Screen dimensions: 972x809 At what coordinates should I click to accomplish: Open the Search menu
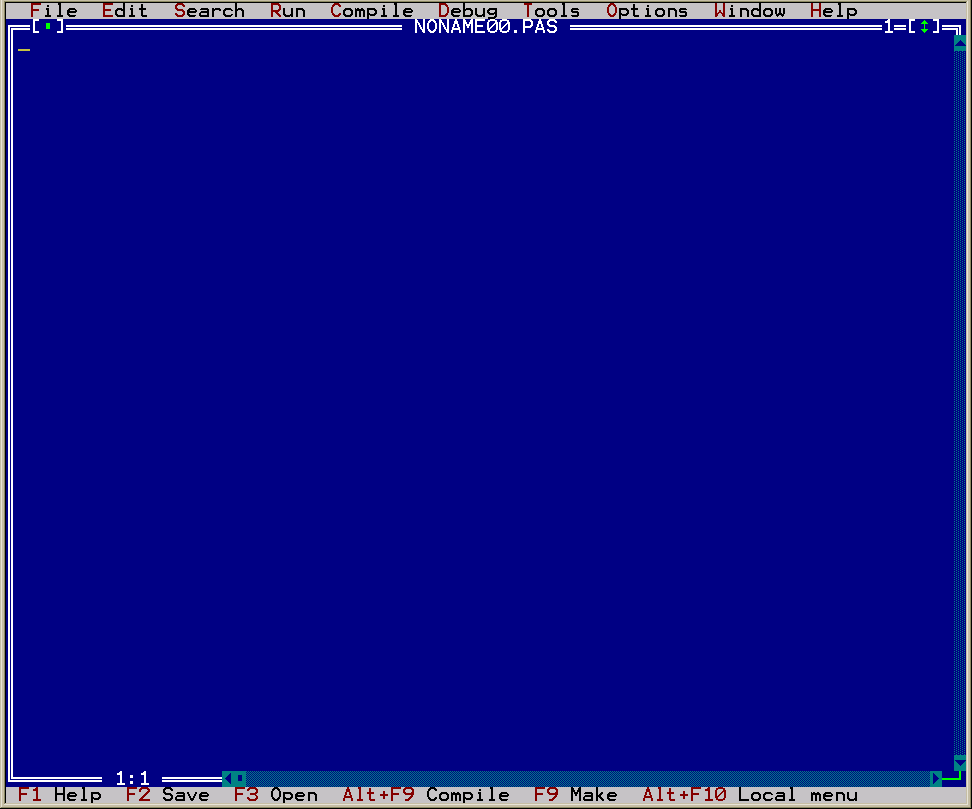[210, 11]
